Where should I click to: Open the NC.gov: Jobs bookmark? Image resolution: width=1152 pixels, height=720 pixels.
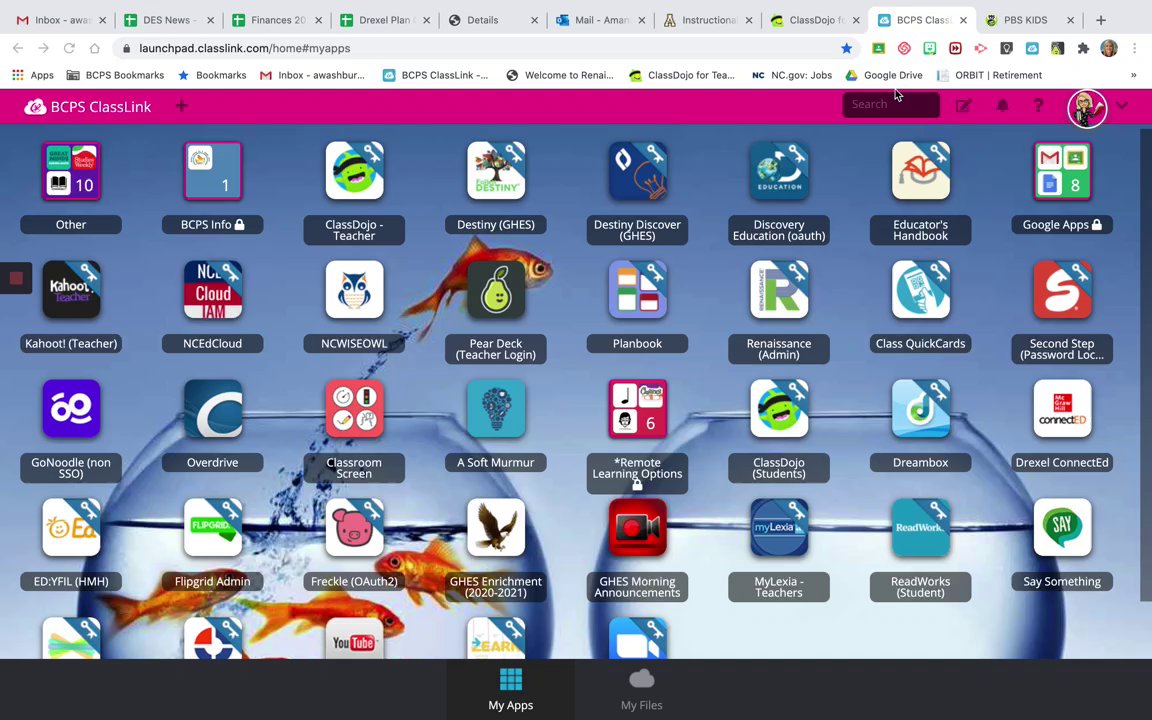[x=792, y=75]
